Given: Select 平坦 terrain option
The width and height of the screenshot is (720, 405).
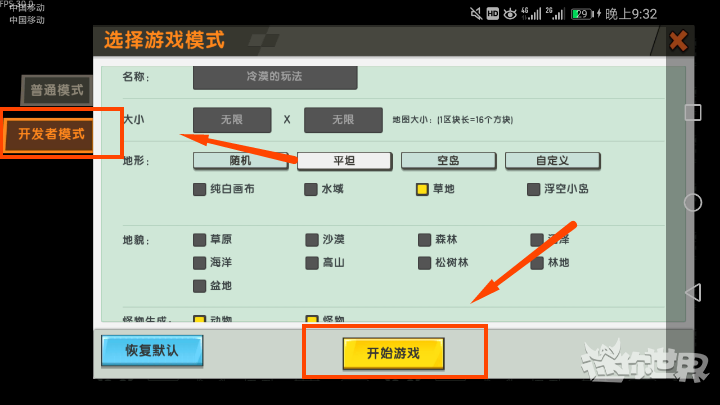Looking at the screenshot, I should click(344, 160).
